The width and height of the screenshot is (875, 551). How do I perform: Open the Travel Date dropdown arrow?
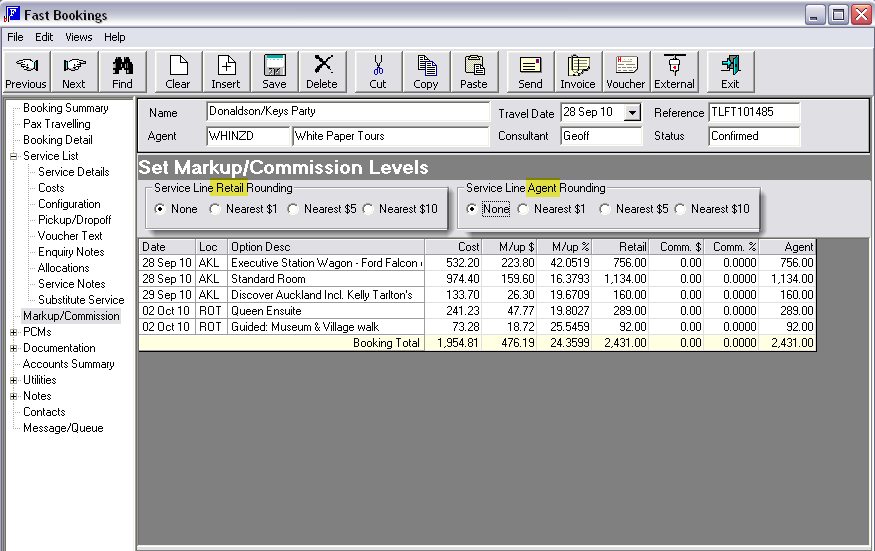coord(632,113)
